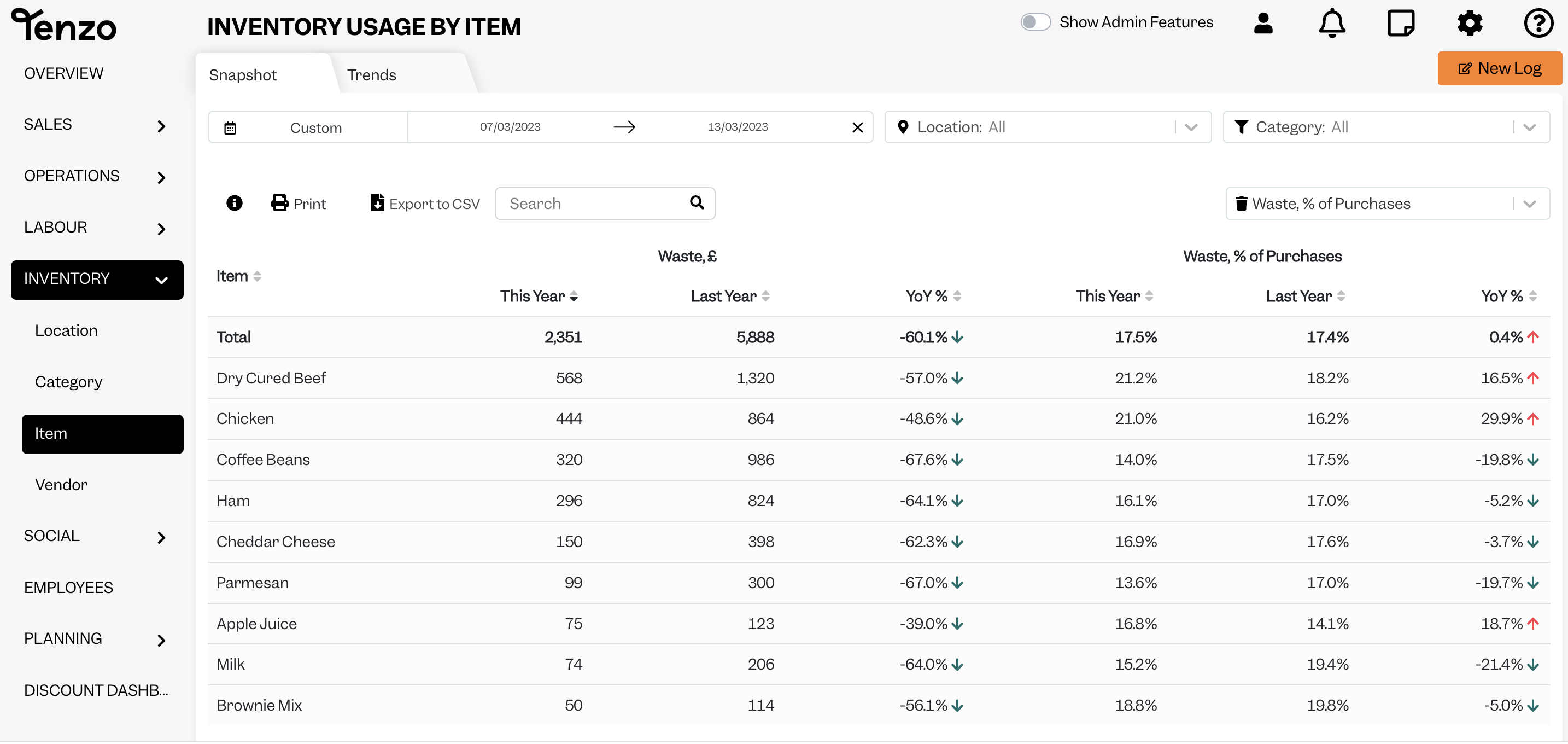Viewport: 1568px width, 744px height.
Task: Click the Dry Cured Beef row name
Action: click(271, 379)
